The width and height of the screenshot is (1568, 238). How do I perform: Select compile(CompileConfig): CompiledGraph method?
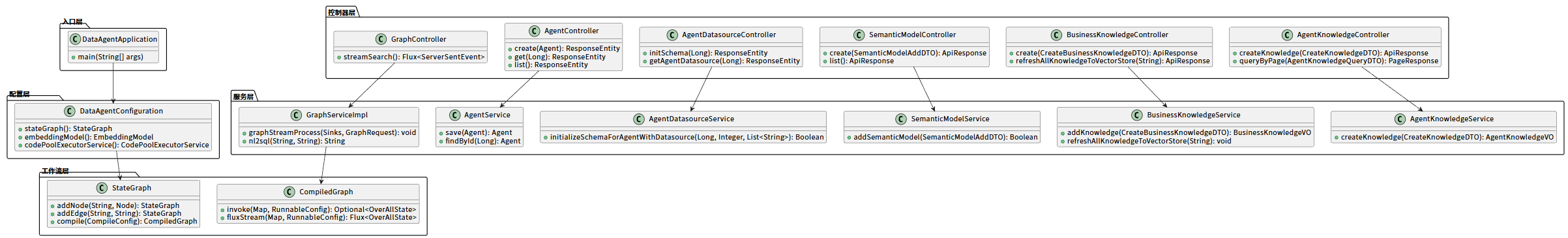tap(127, 222)
